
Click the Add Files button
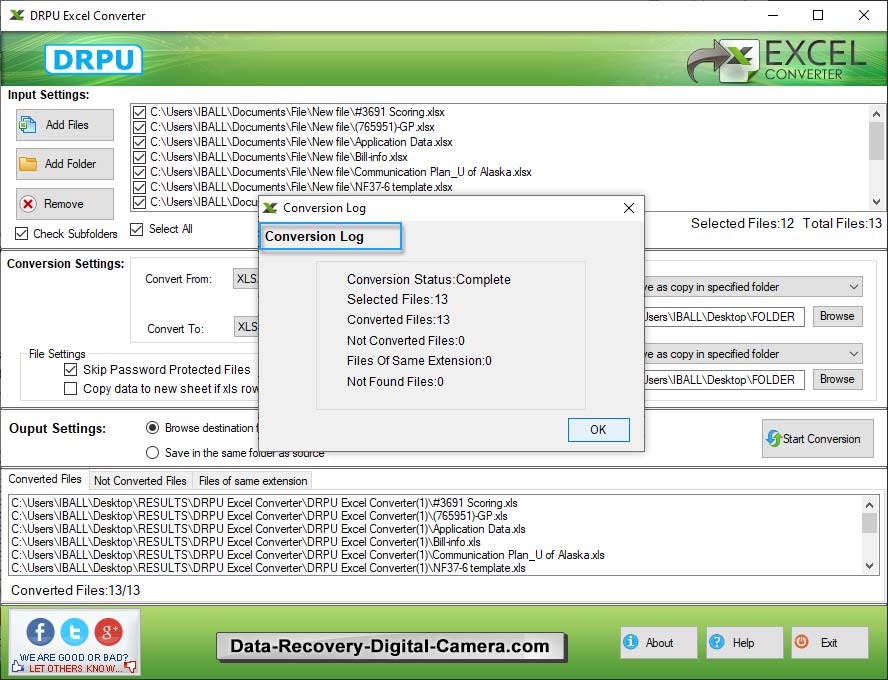coord(65,125)
